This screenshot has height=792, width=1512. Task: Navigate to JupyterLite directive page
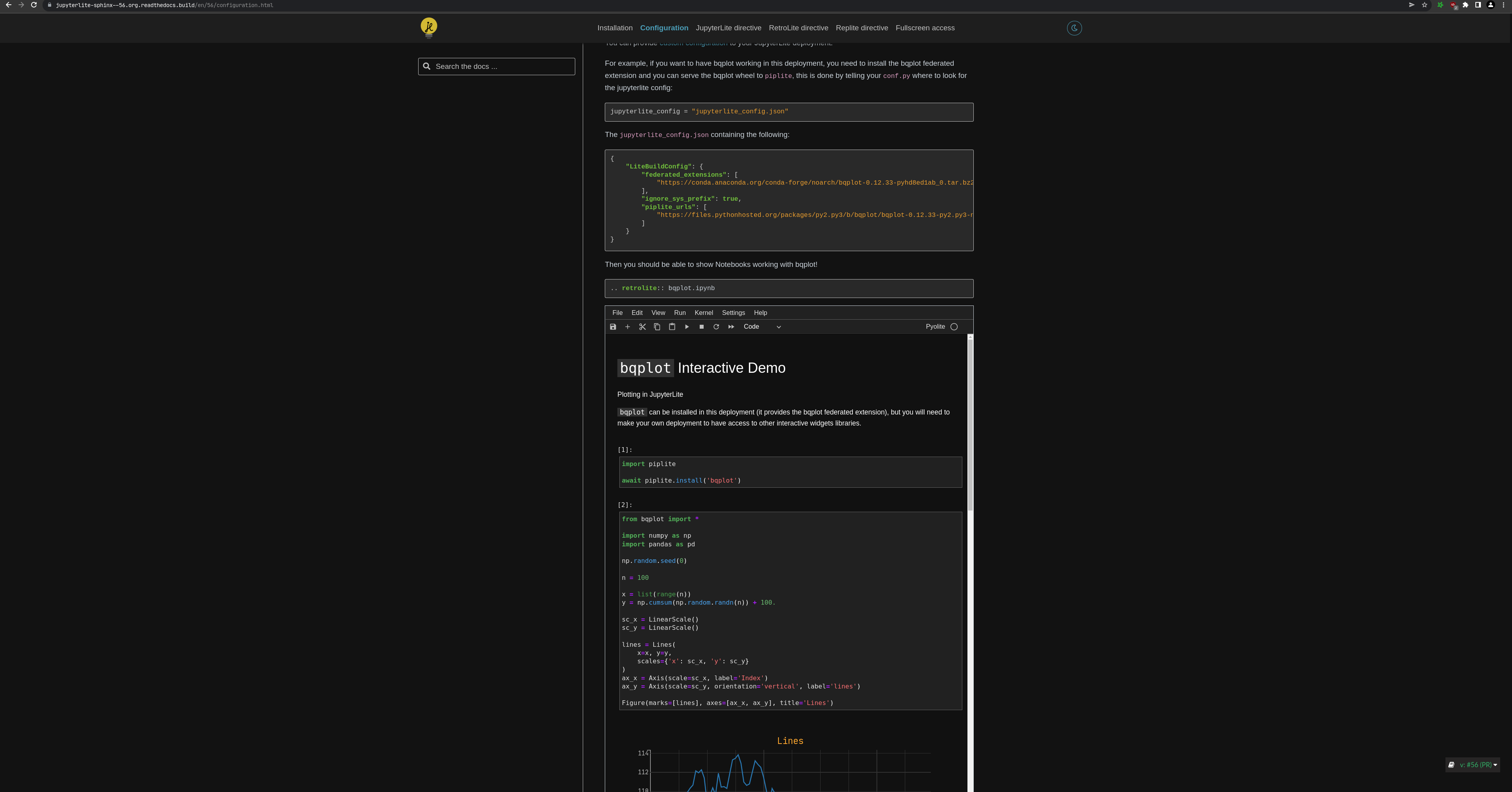pos(728,28)
